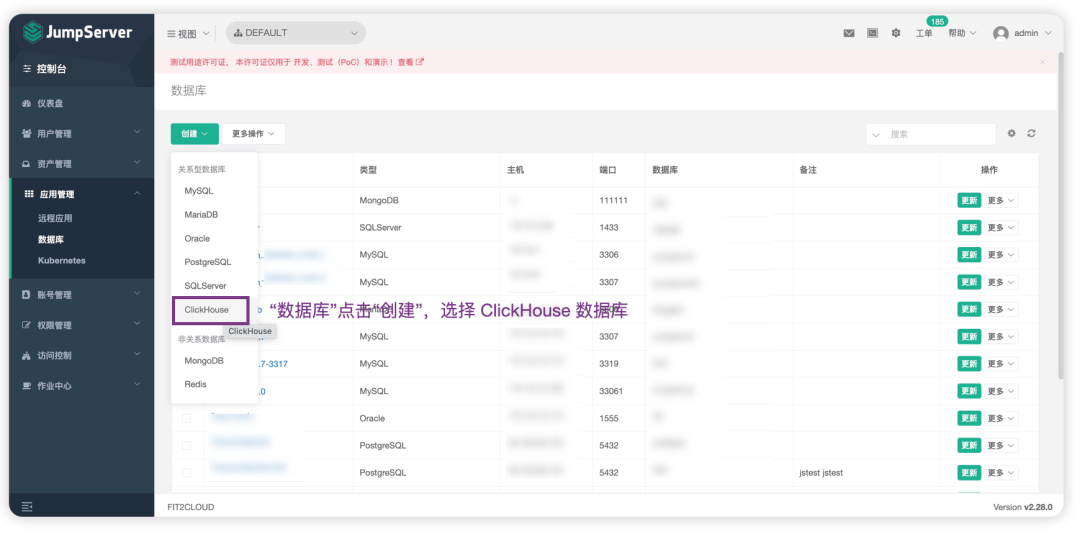This screenshot has height=535, width=1080.
Task: Open 更多 on the SQLServer 1433 row
Action: point(1001,228)
